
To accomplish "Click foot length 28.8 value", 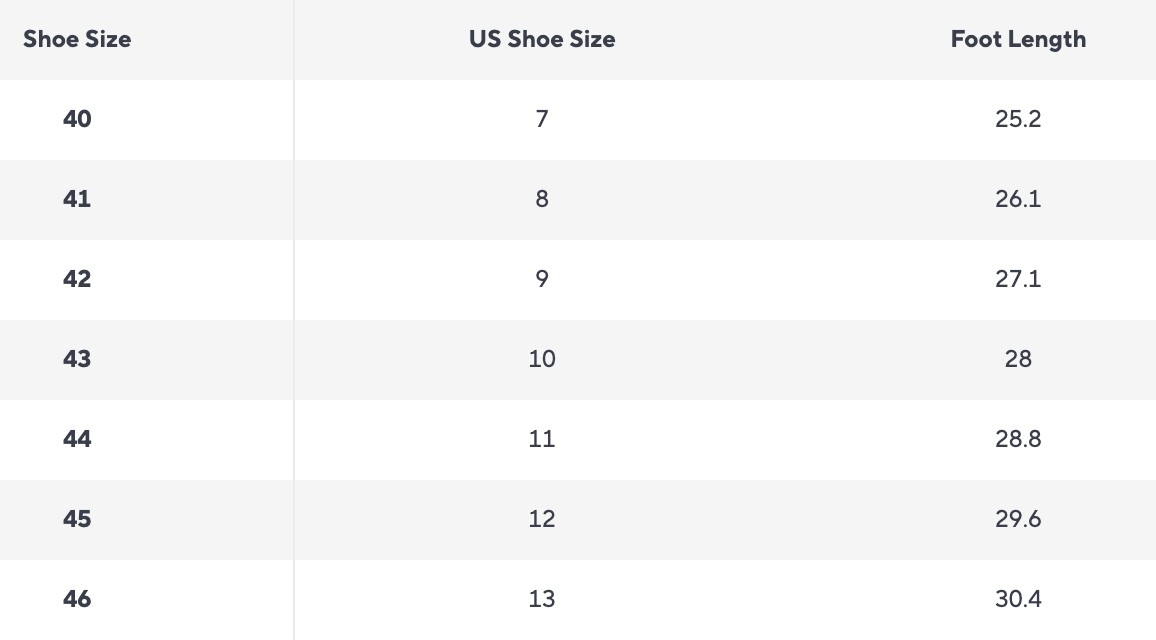I will point(1018,439).
